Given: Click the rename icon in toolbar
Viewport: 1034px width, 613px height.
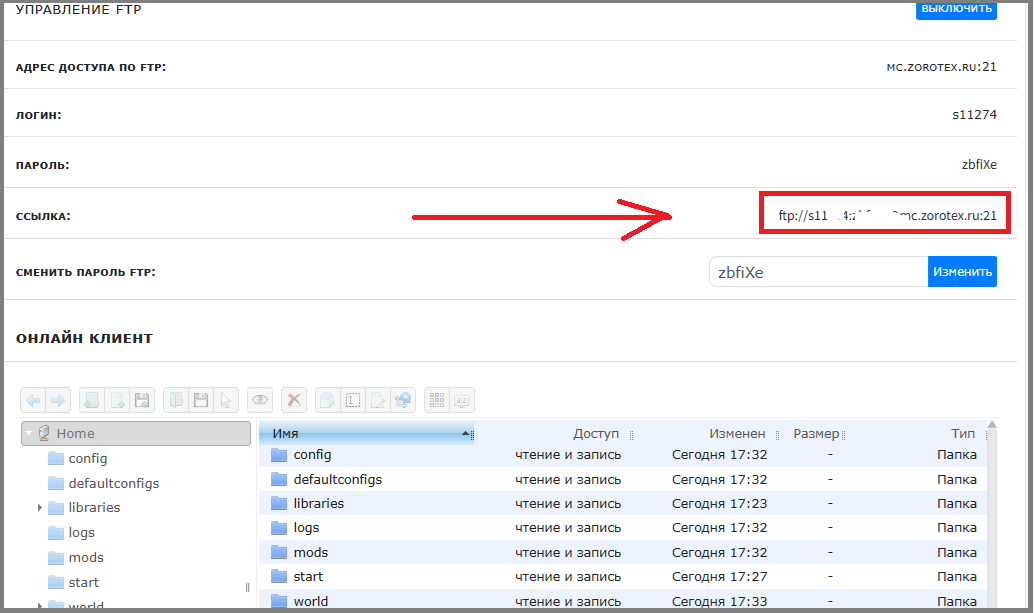Looking at the screenshot, I should coord(353,400).
